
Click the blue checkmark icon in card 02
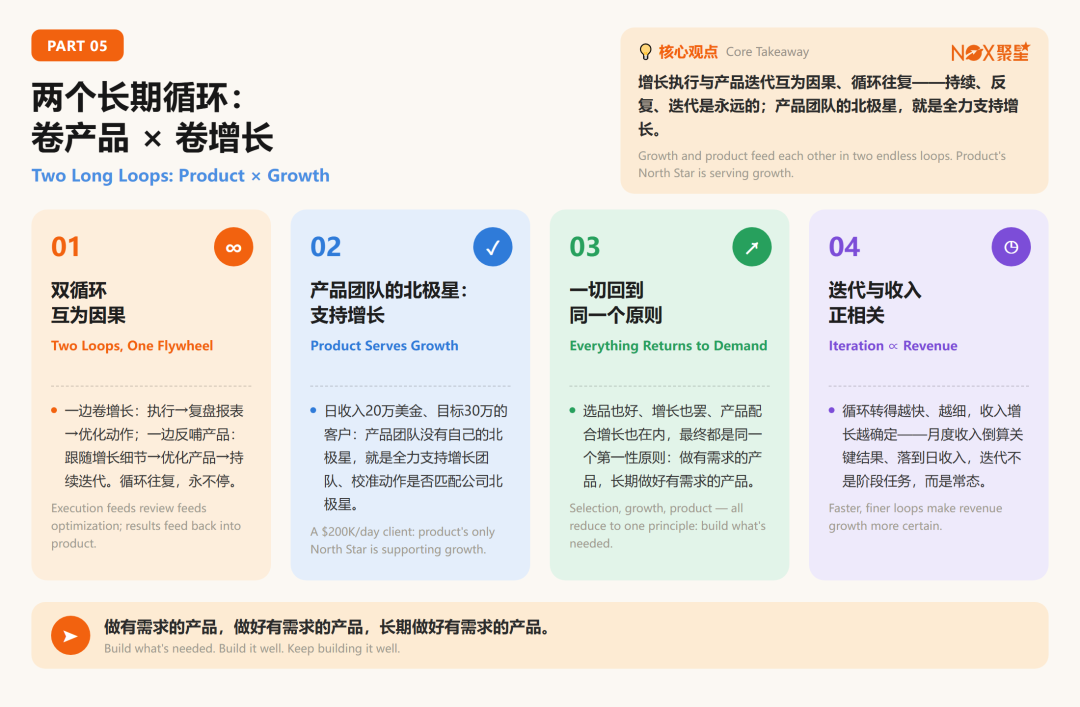click(492, 247)
